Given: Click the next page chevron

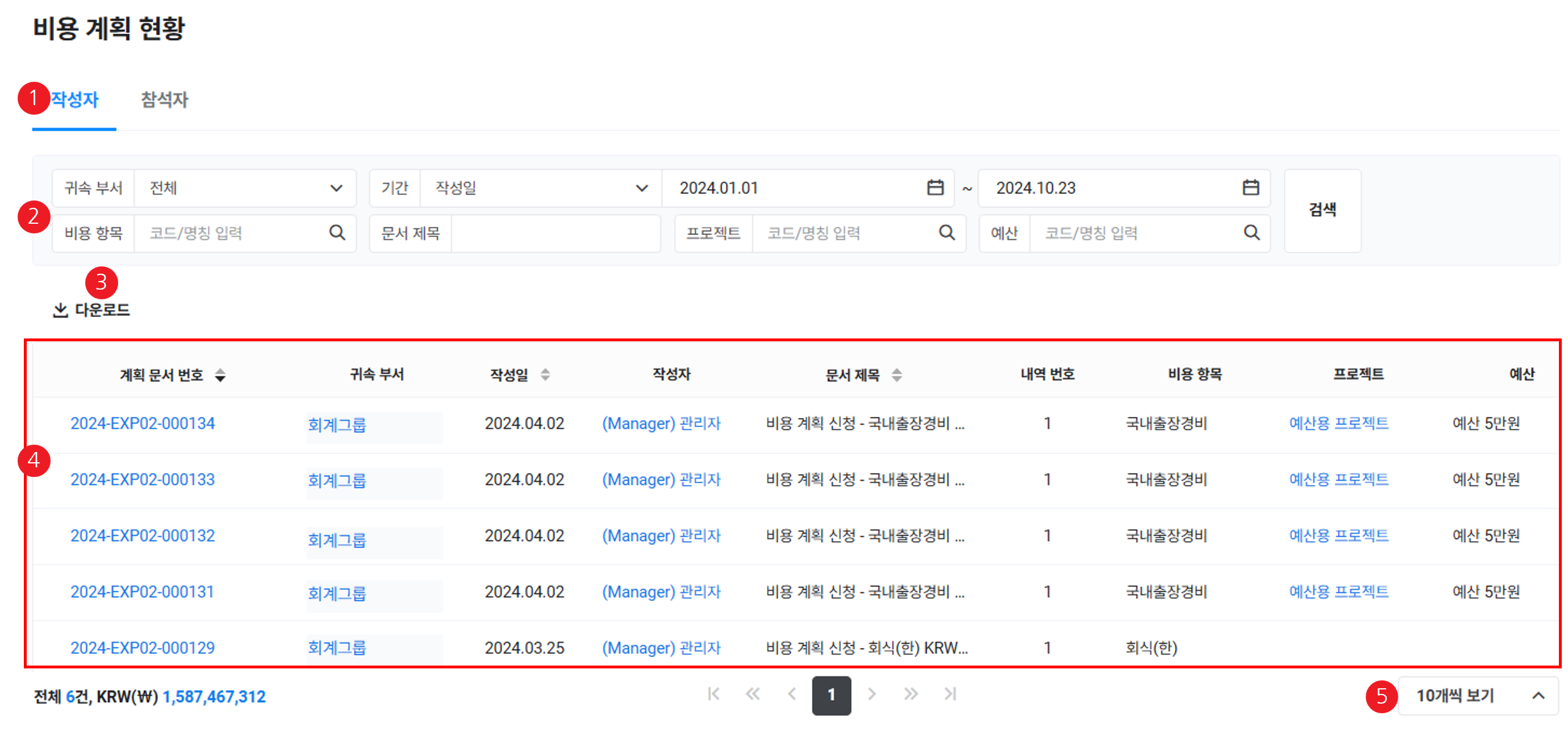Looking at the screenshot, I should pyautogui.click(x=871, y=695).
